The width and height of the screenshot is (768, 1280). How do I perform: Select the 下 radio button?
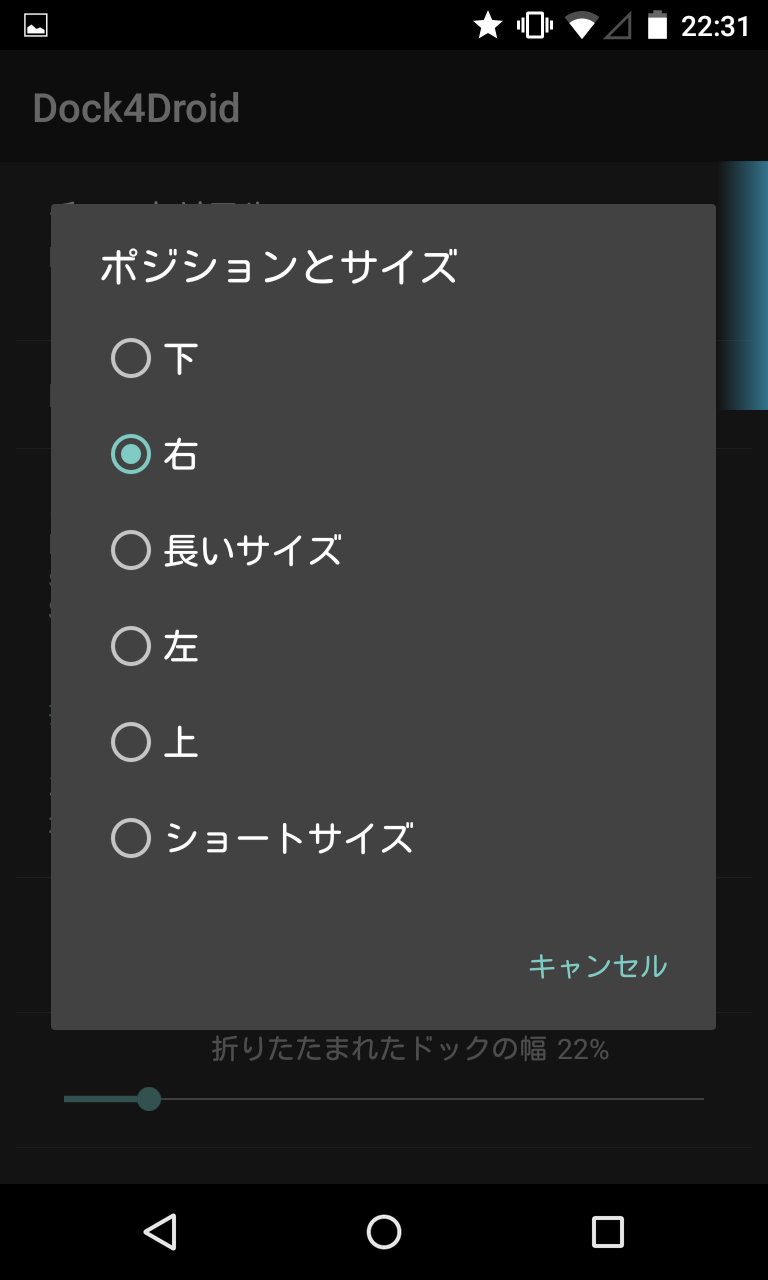[131, 358]
